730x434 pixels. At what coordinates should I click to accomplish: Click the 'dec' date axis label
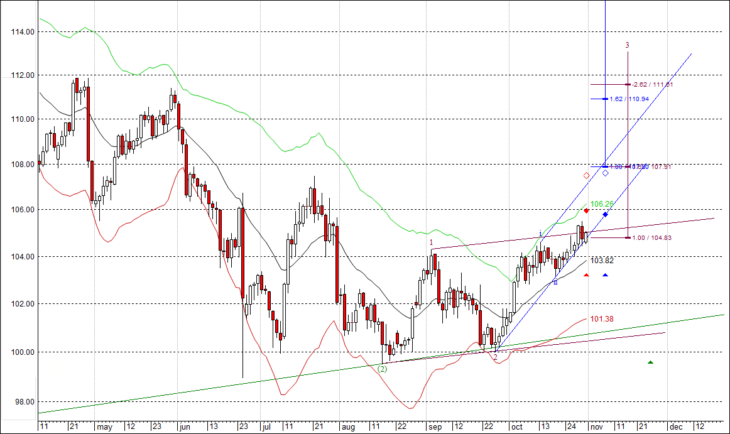pos(676,427)
